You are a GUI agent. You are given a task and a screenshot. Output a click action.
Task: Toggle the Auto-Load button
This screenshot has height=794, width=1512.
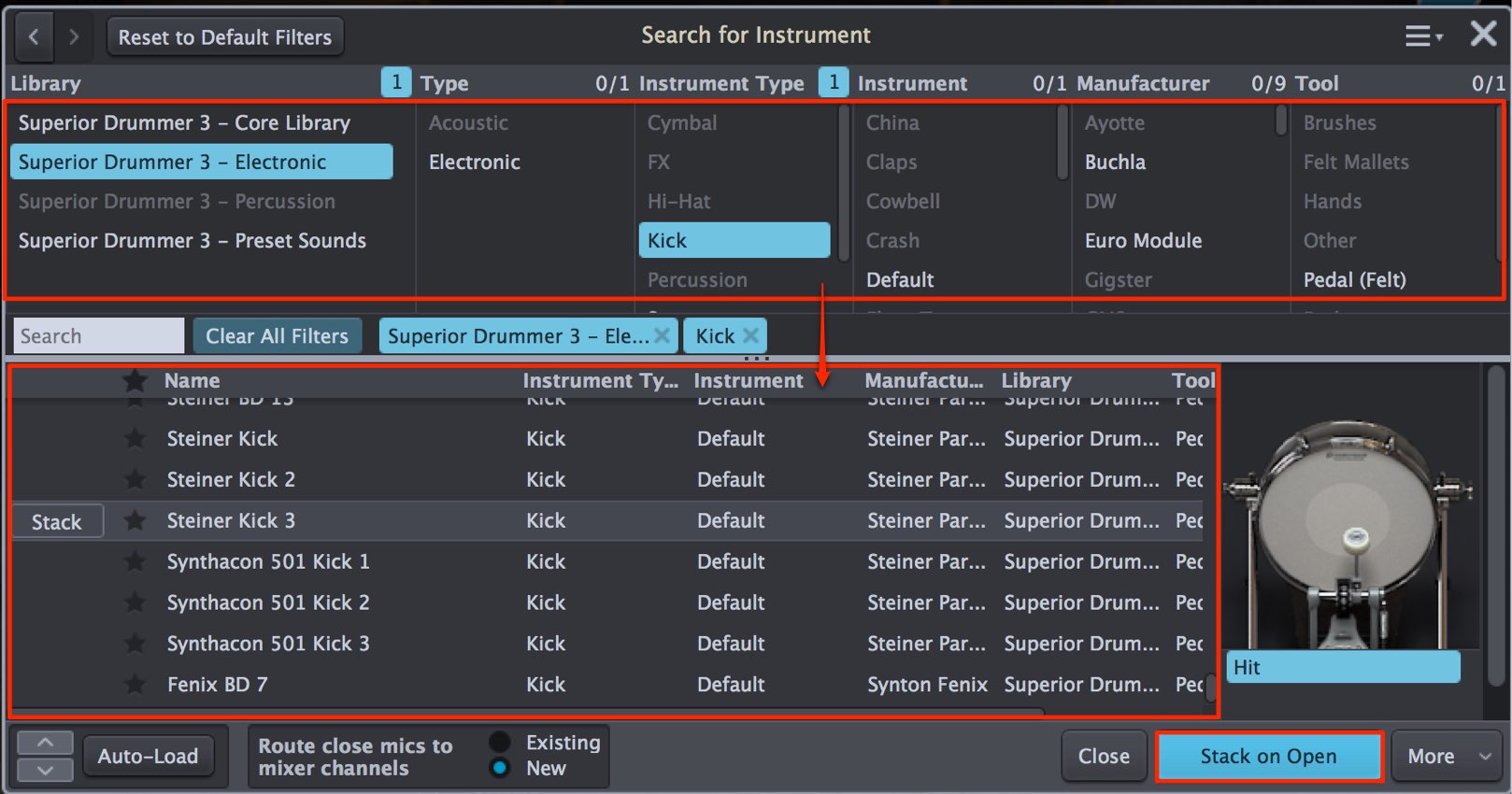point(149,756)
